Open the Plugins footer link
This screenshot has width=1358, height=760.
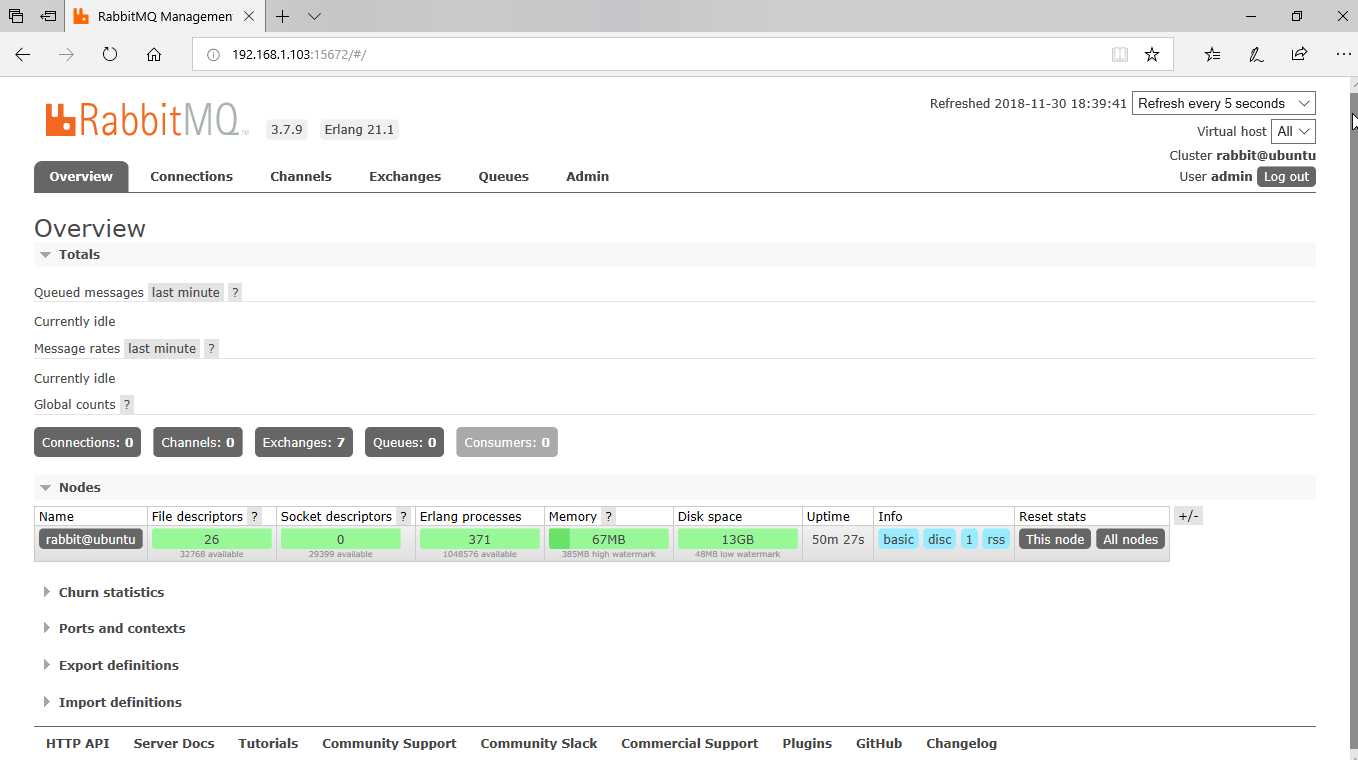[x=807, y=744]
